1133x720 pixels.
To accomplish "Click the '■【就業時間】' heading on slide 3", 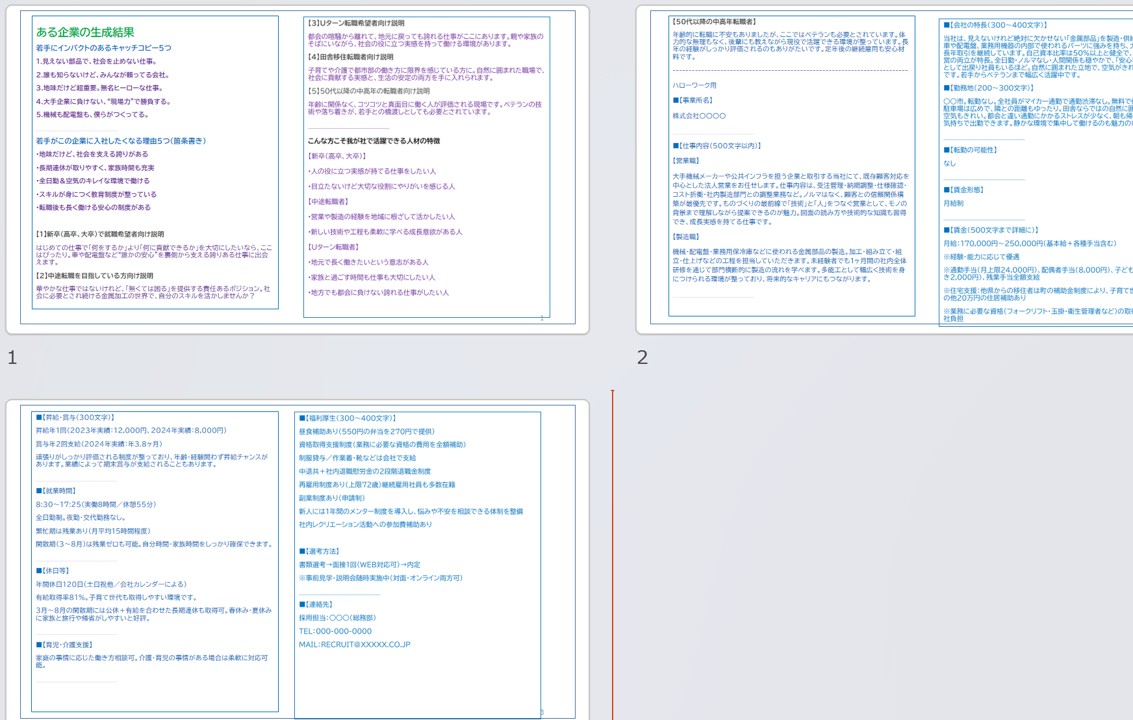I will click(x=56, y=491).
